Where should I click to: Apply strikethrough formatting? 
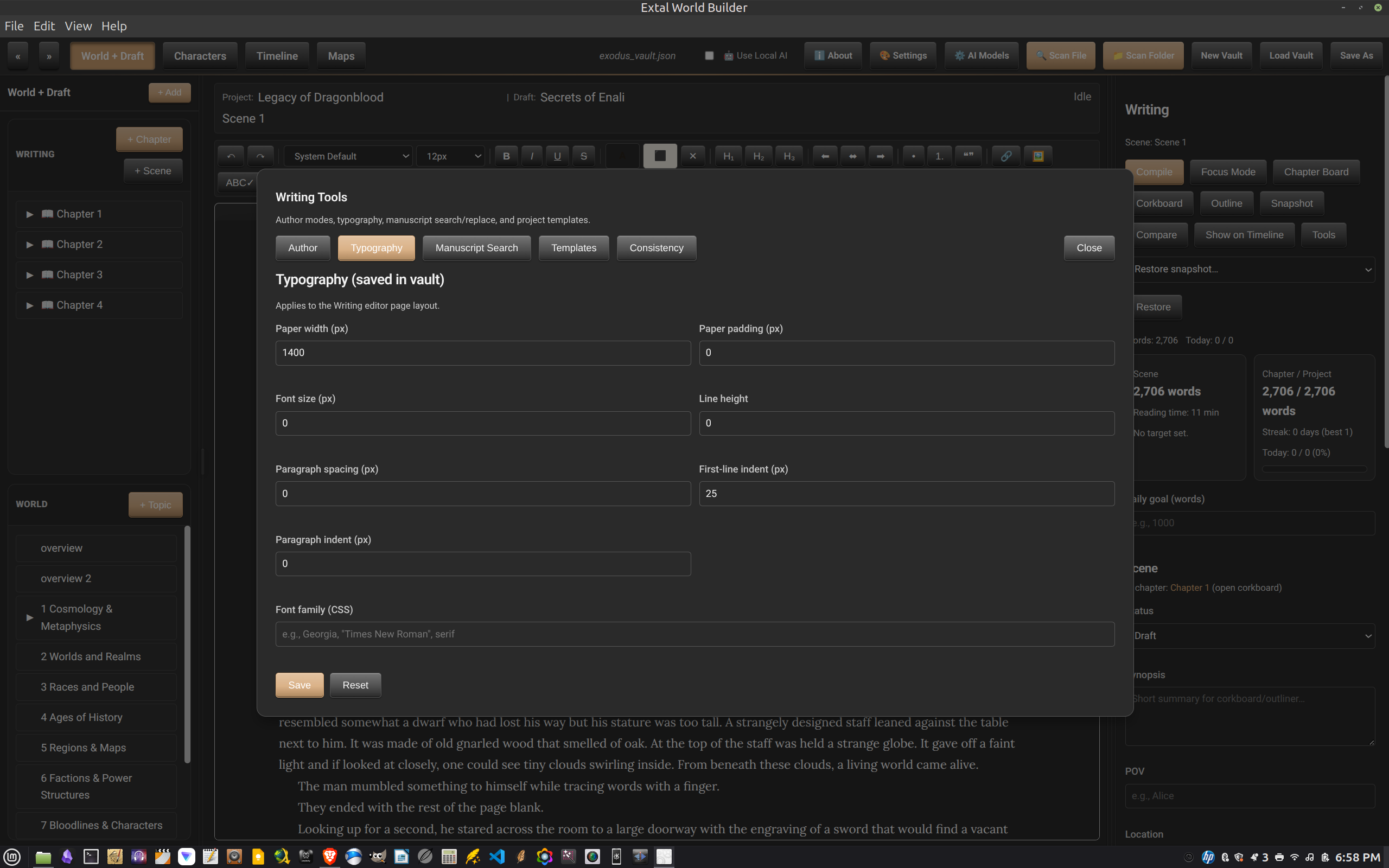[x=583, y=156]
